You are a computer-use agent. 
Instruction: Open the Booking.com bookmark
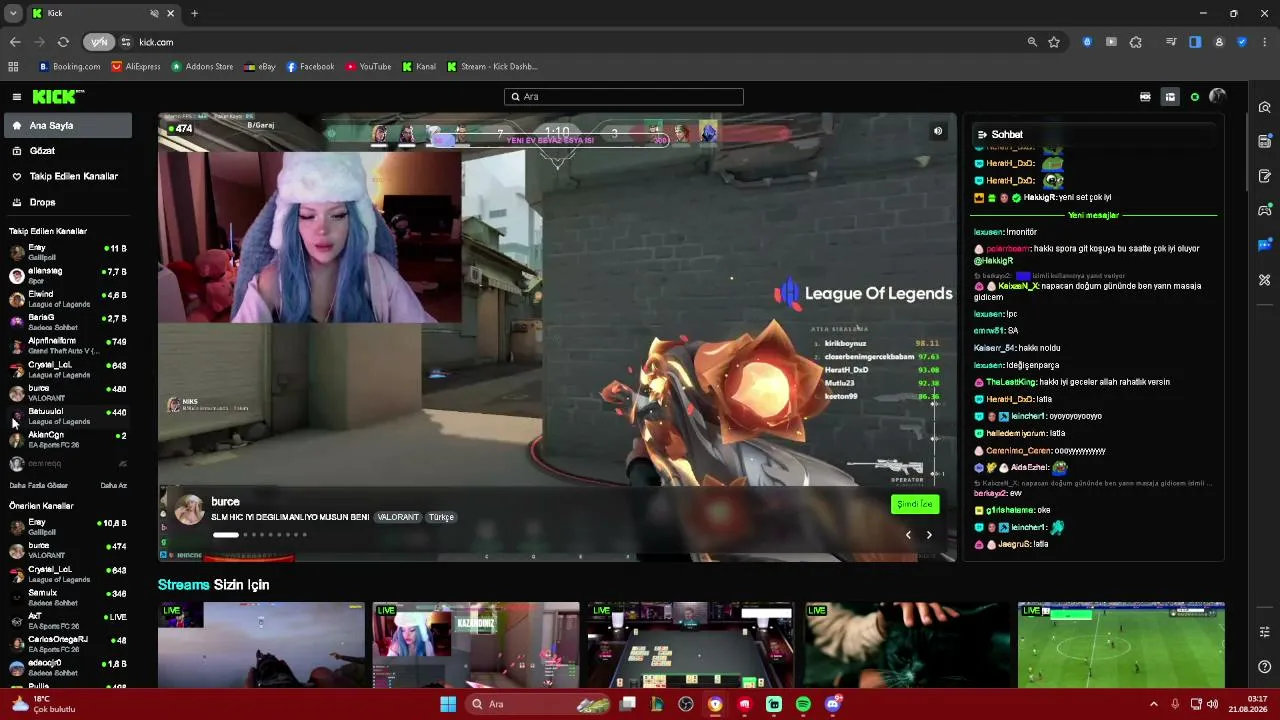click(x=70, y=67)
